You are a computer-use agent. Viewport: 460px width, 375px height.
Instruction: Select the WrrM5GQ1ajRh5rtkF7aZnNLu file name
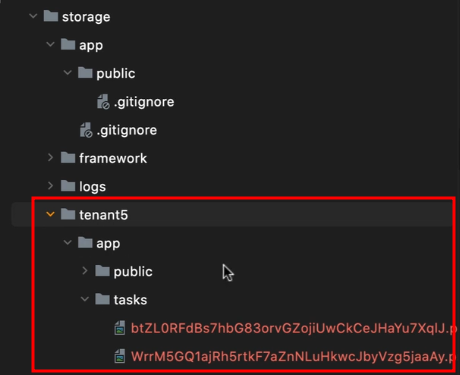pos(293,357)
